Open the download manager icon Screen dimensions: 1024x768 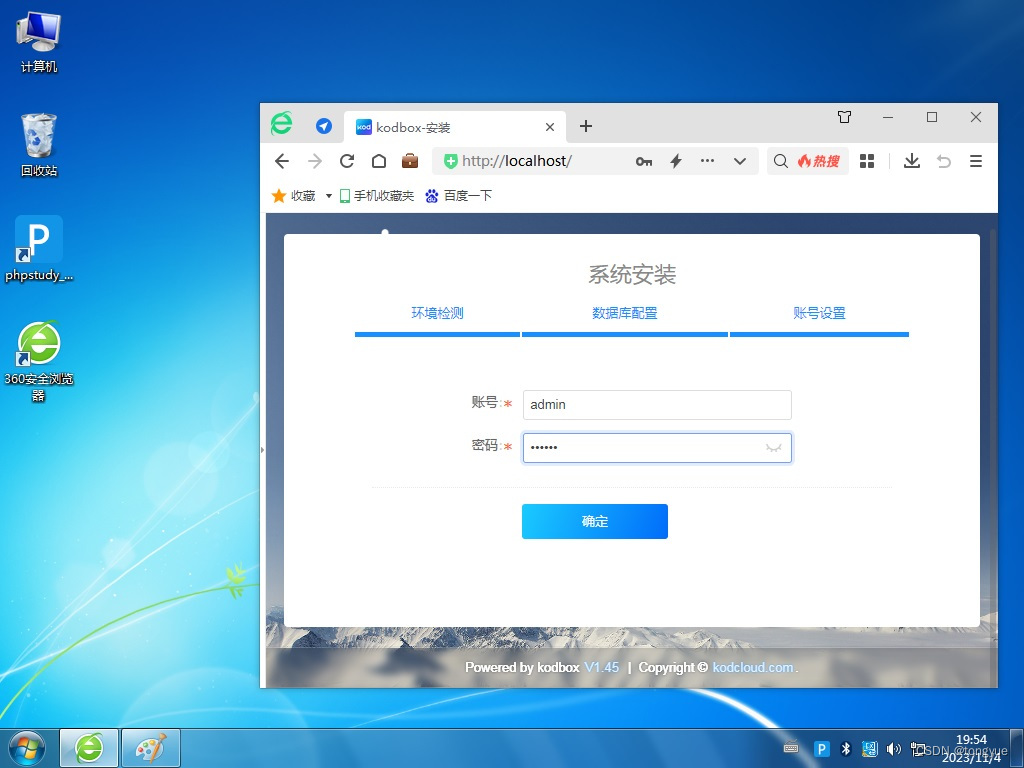(x=911, y=161)
